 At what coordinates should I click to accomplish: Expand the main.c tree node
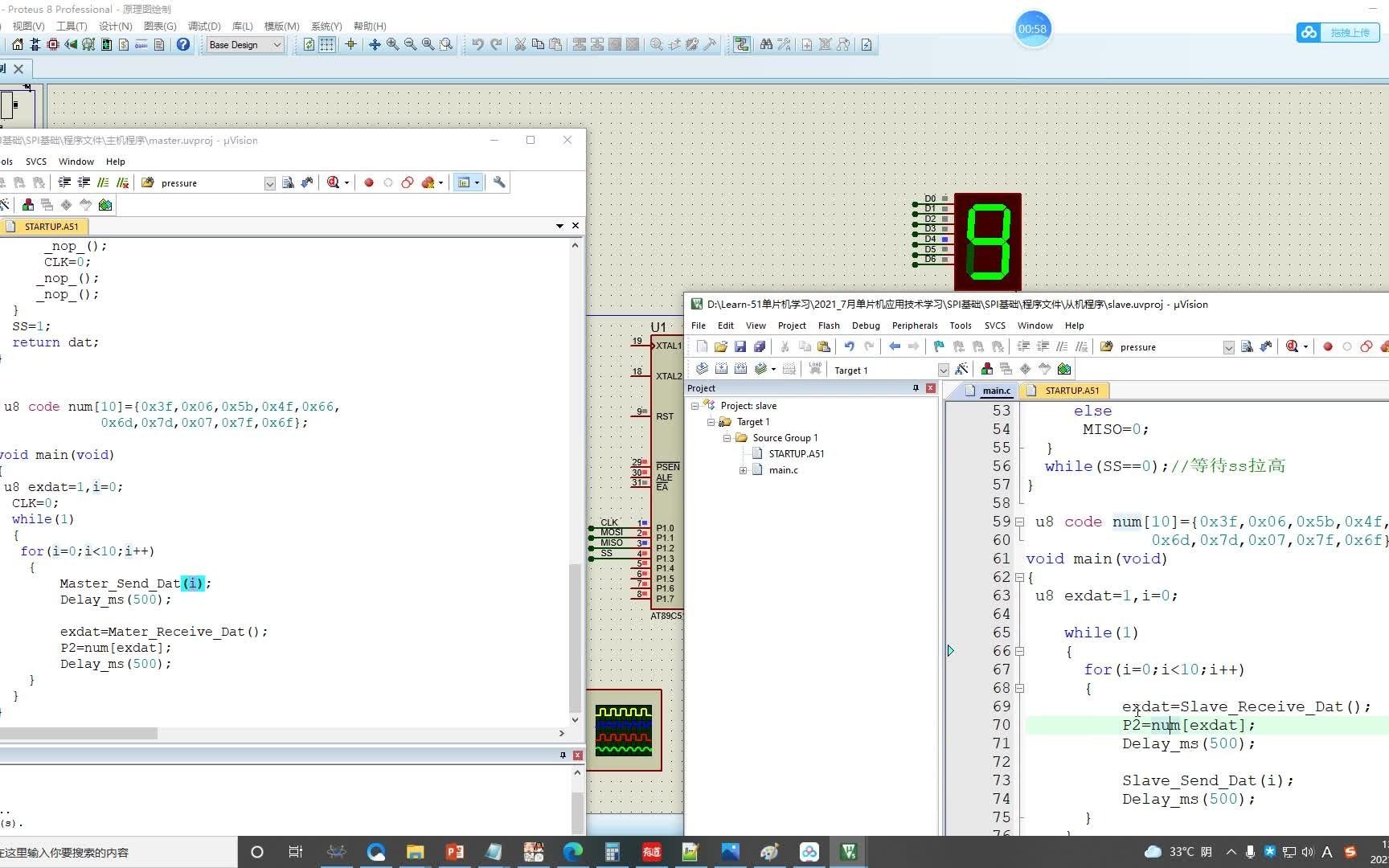(743, 470)
